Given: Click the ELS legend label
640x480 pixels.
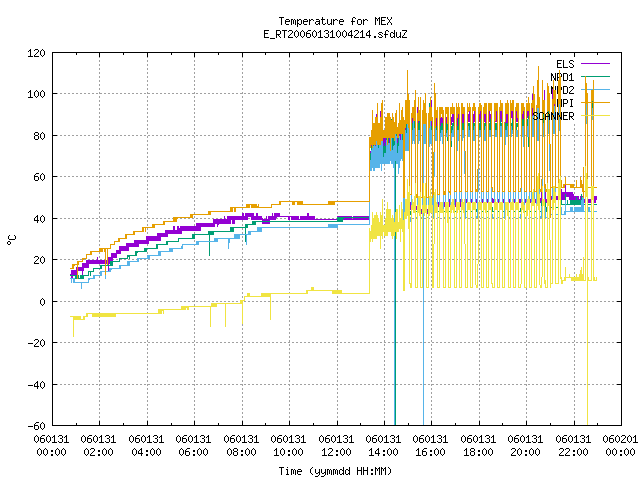Looking at the screenshot, I should (x=565, y=64).
